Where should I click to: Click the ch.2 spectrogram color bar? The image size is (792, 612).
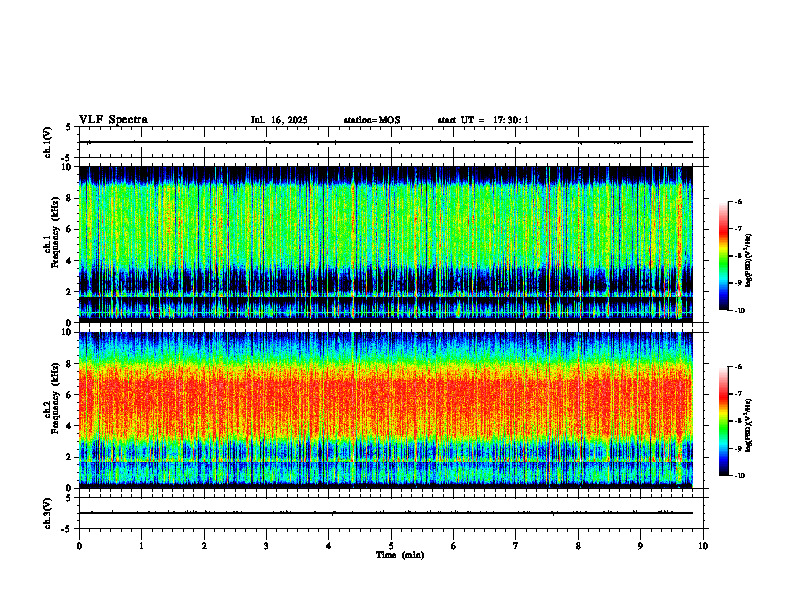723,421
